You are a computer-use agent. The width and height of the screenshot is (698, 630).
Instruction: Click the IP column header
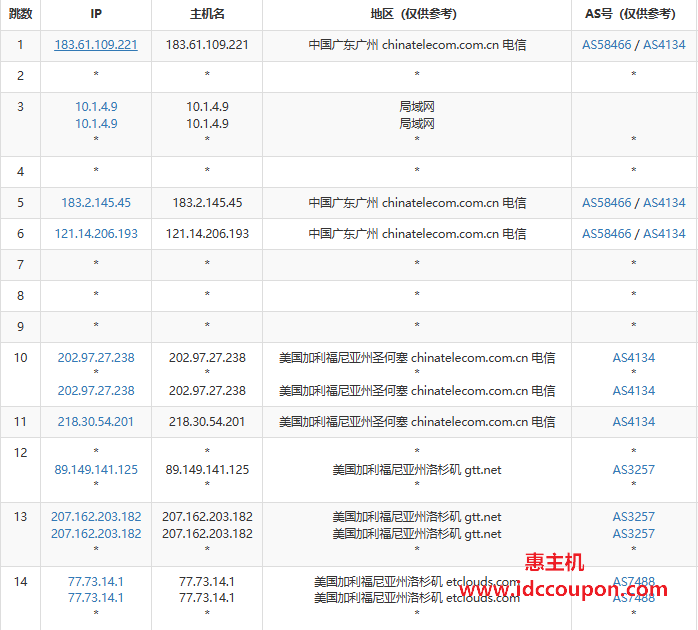pos(96,14)
